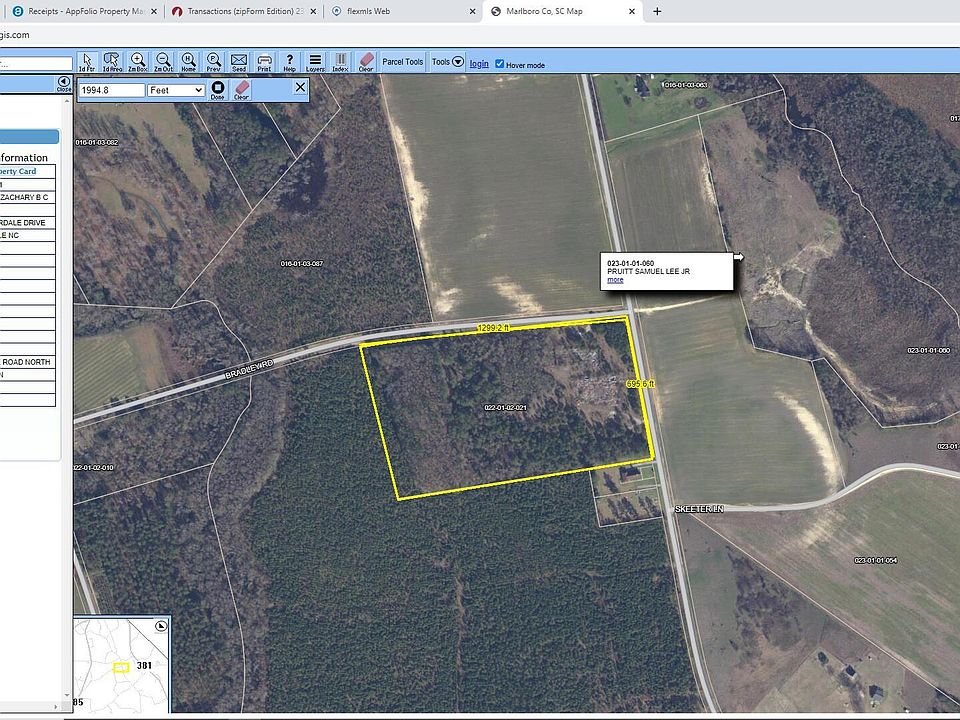960x720 pixels.
Task: Toggle the overview map arrow icon
Action: click(x=161, y=626)
